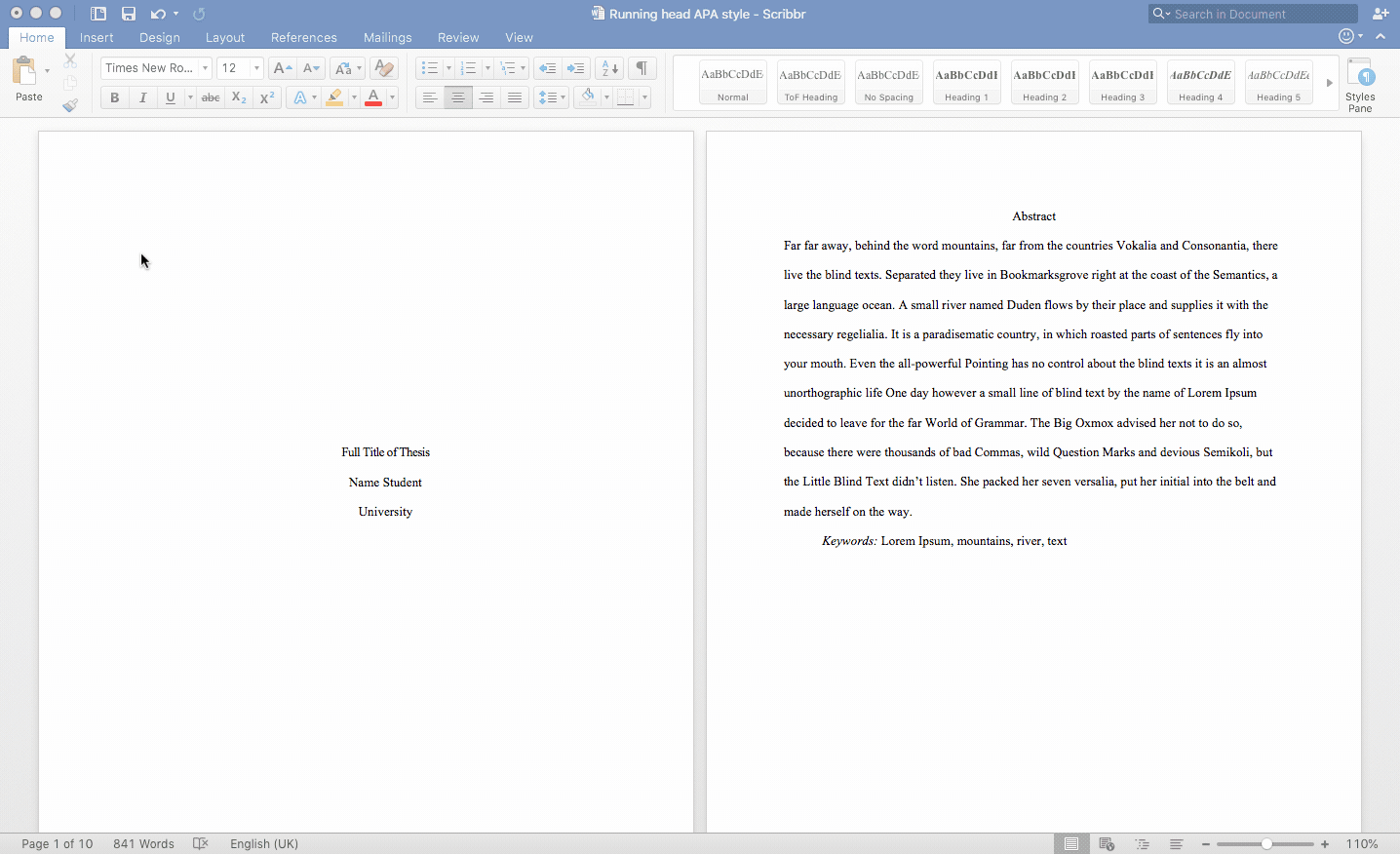Click the Format Painter brush icon
The width and height of the screenshot is (1400, 854).
[x=70, y=105]
